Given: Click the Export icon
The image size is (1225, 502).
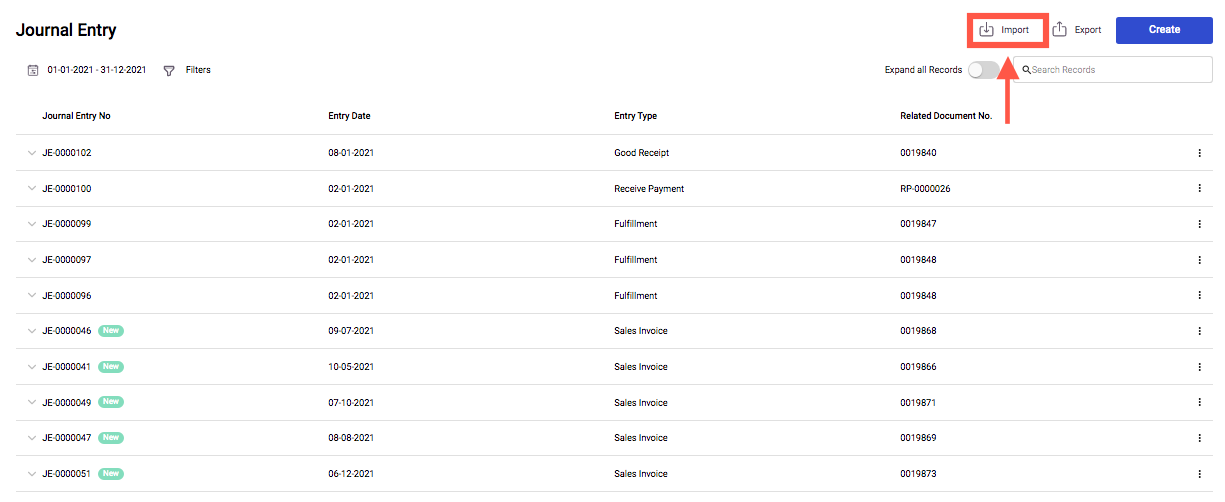Looking at the screenshot, I should (x=1060, y=30).
